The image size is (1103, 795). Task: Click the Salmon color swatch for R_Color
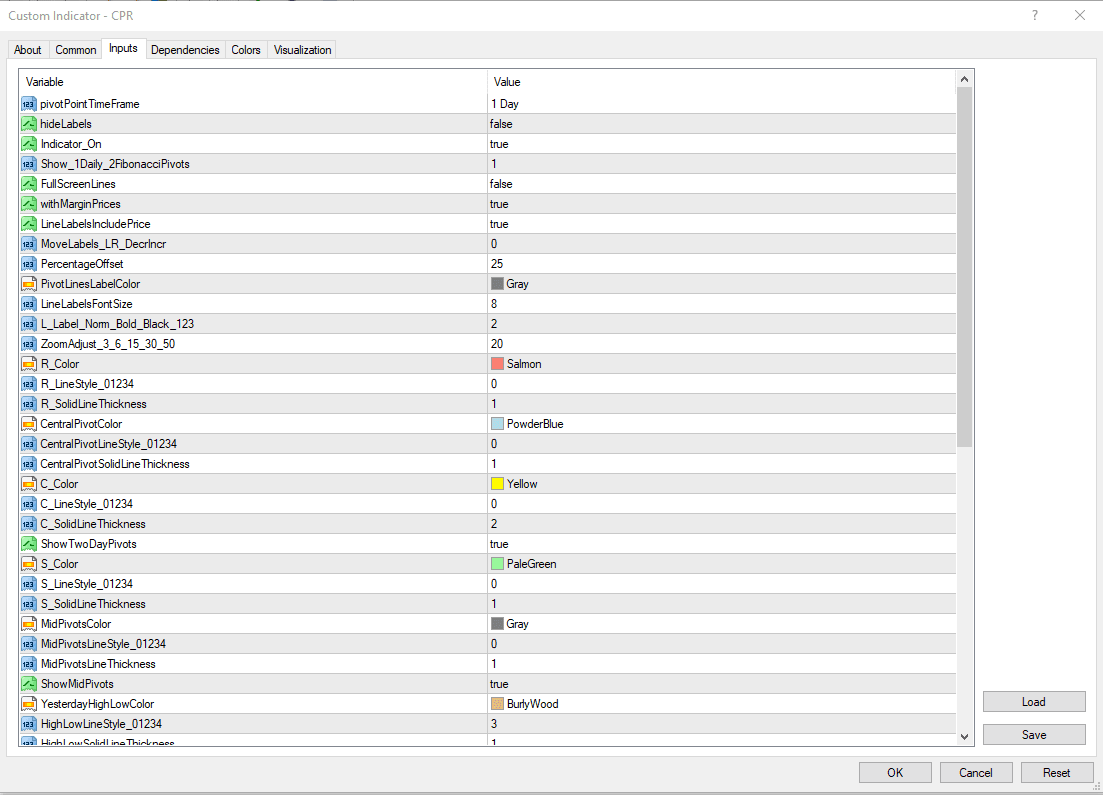[497, 364]
